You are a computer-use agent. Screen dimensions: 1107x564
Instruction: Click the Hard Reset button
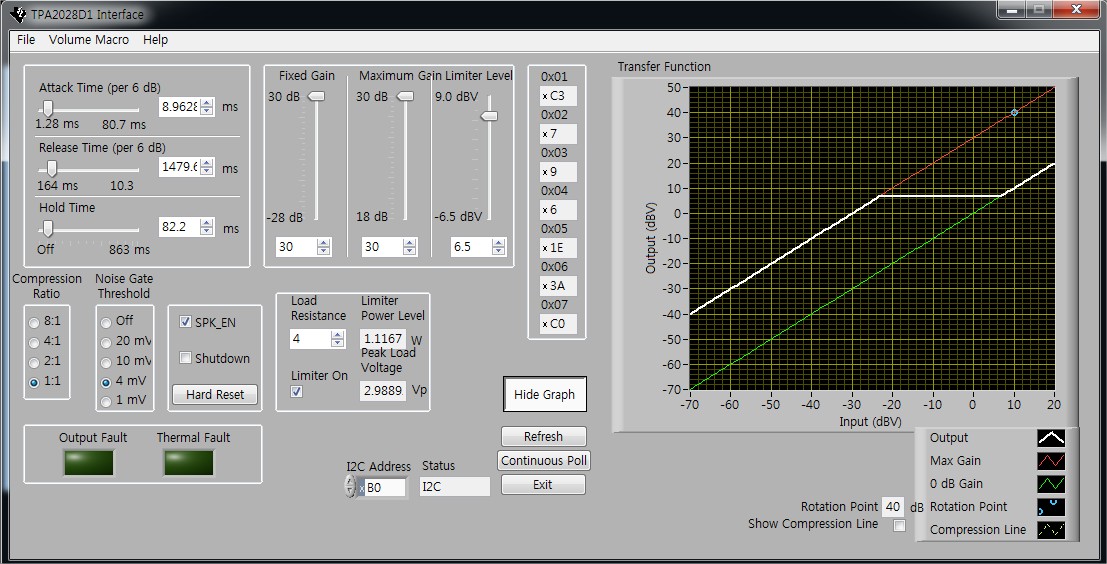[x=215, y=395]
